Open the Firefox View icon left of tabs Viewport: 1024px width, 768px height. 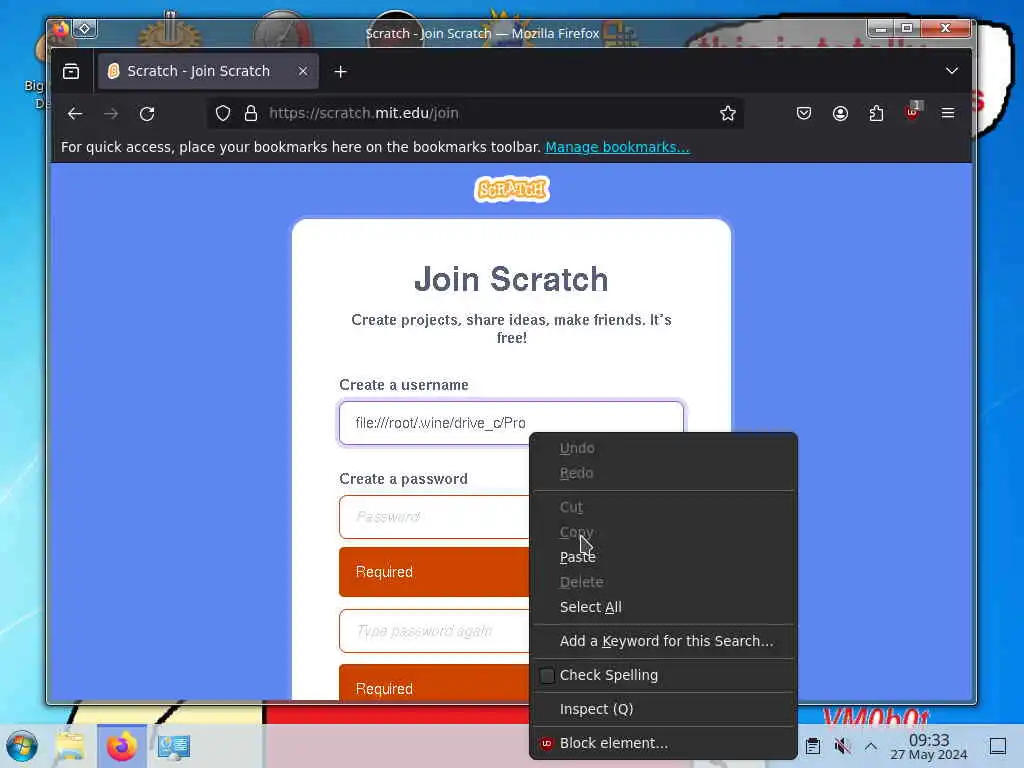pos(71,71)
